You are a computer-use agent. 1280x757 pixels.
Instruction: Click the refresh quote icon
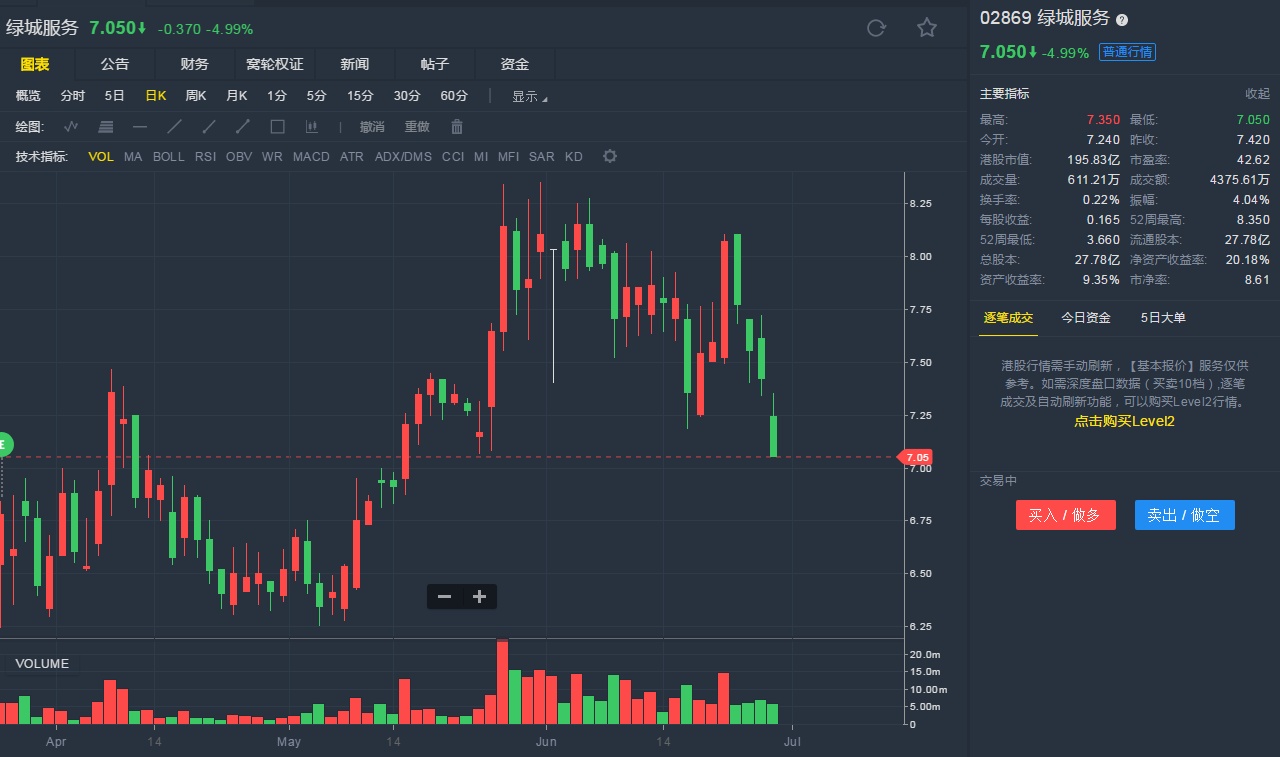[876, 28]
